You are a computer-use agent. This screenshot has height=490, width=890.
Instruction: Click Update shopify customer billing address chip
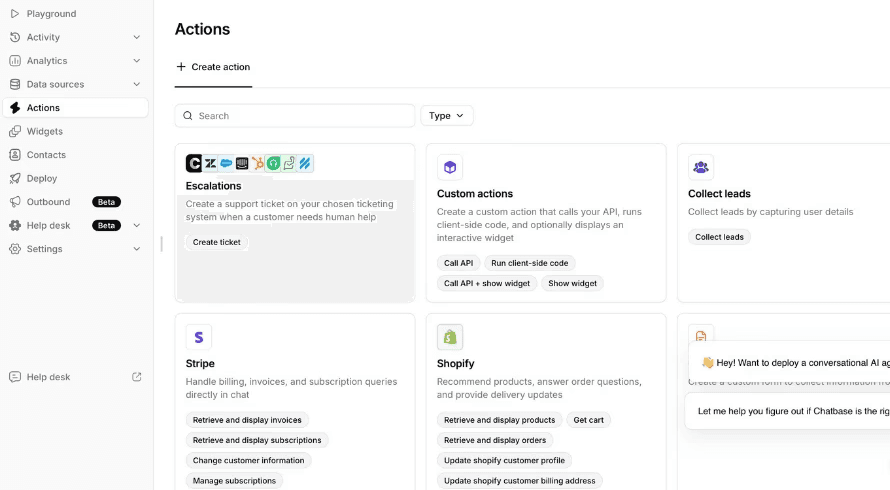519,481
